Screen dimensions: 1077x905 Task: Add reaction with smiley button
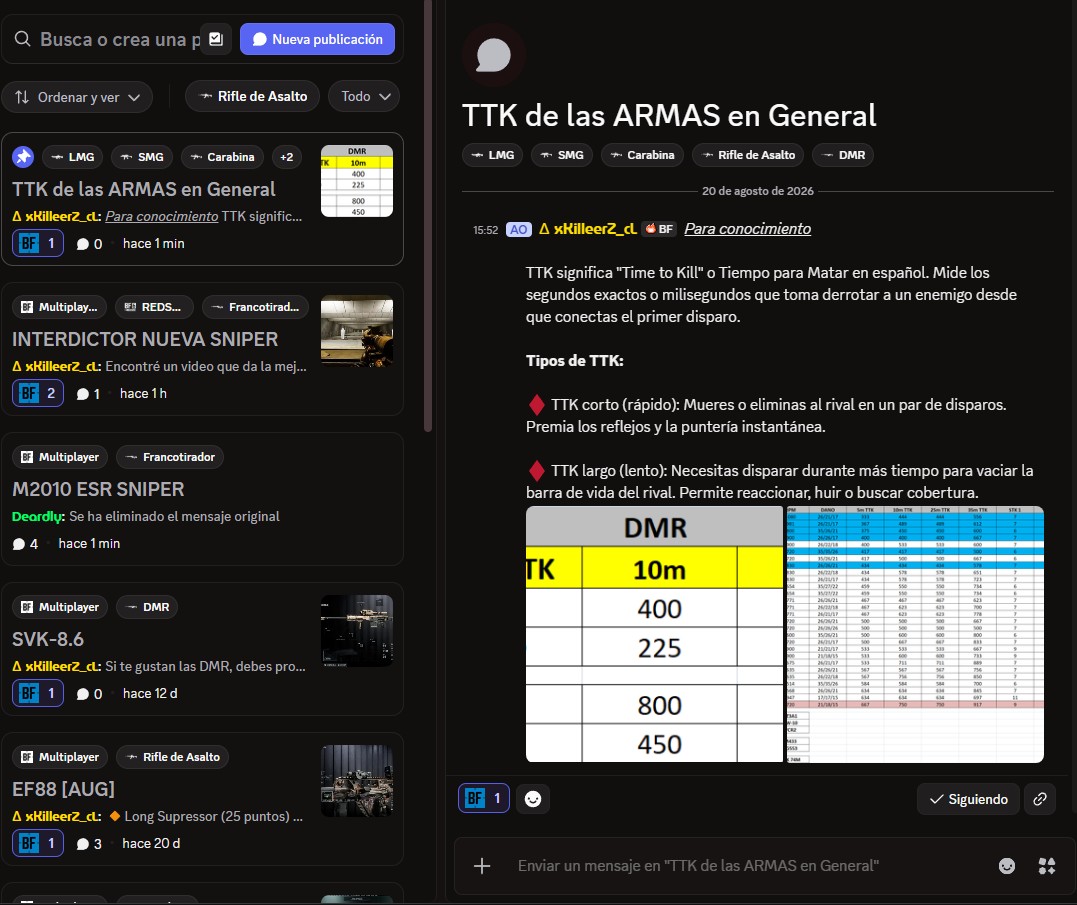(x=533, y=799)
